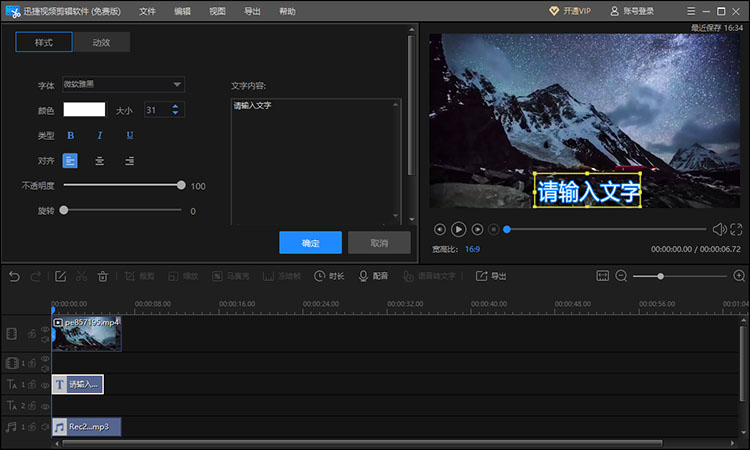Screen dimensions: 750x450
Task: Toggle visibility of text track 2
Action: (x=45, y=406)
